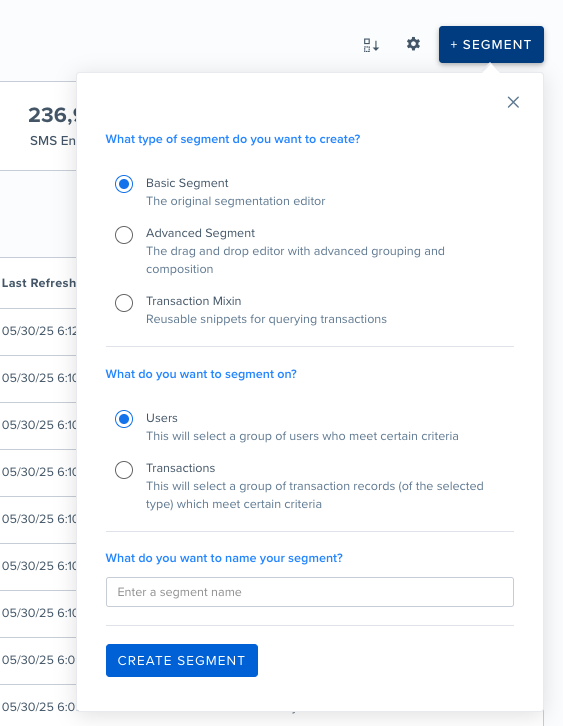Viewport: 563px width, 726px height.
Task: Select Users as the segment target
Action: click(124, 419)
